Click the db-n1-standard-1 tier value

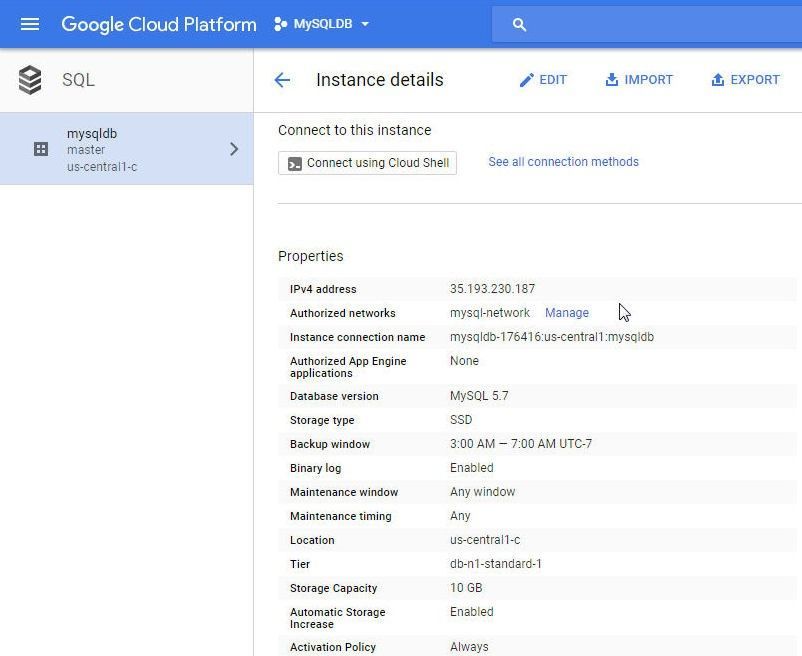click(496, 564)
